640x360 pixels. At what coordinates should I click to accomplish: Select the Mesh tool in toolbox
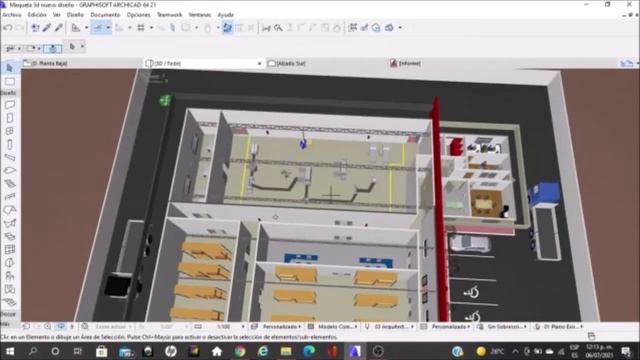10,302
